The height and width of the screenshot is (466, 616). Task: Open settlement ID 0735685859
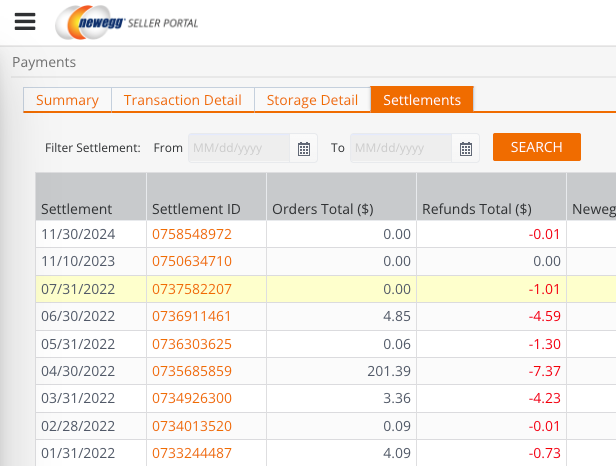pyautogui.click(x=192, y=371)
